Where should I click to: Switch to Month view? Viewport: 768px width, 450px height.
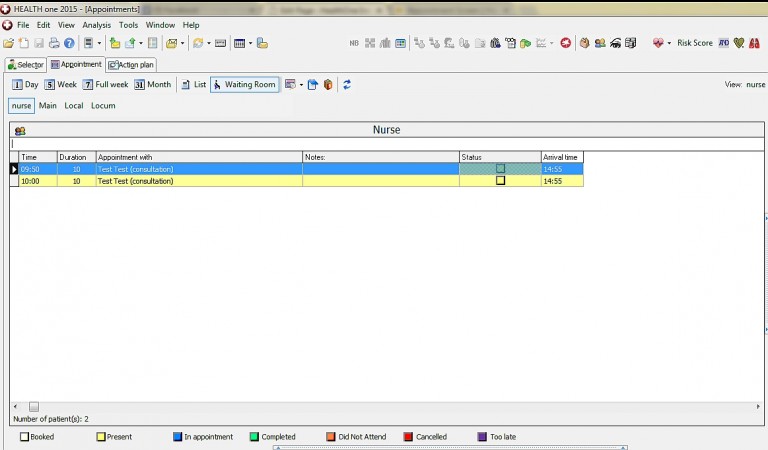tap(152, 84)
